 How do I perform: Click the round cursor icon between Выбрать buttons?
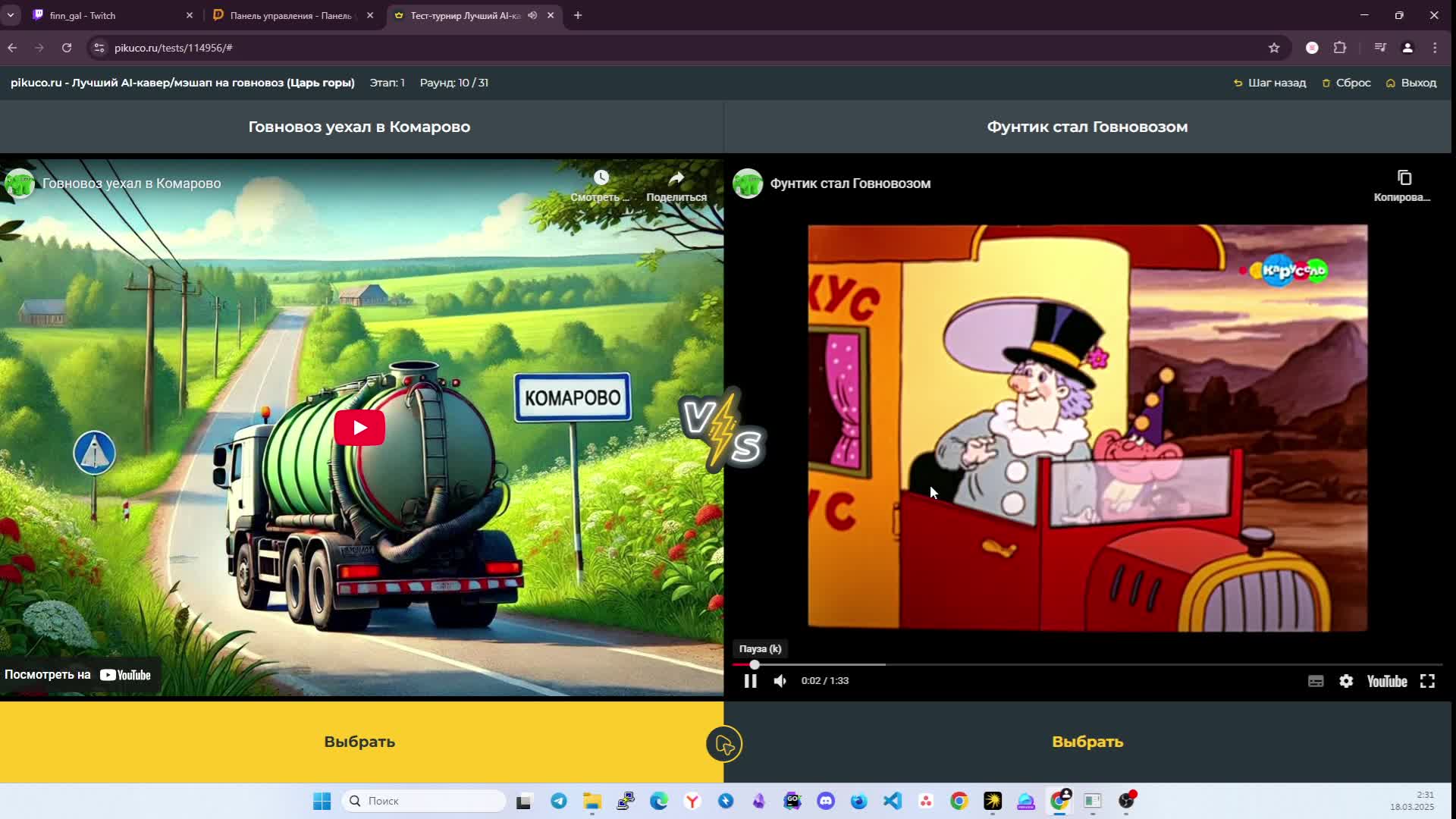tap(724, 744)
